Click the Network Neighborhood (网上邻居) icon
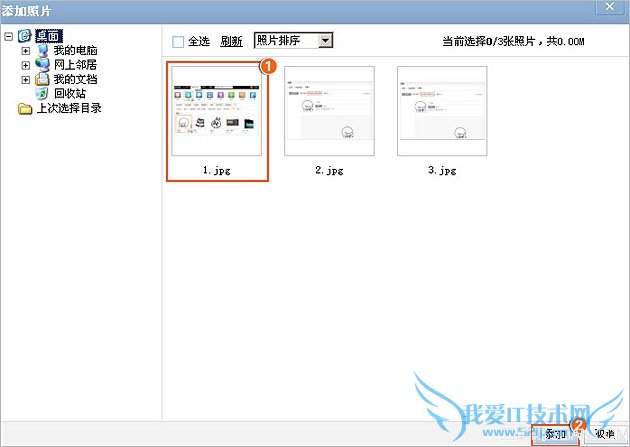630x447 pixels. (43, 65)
